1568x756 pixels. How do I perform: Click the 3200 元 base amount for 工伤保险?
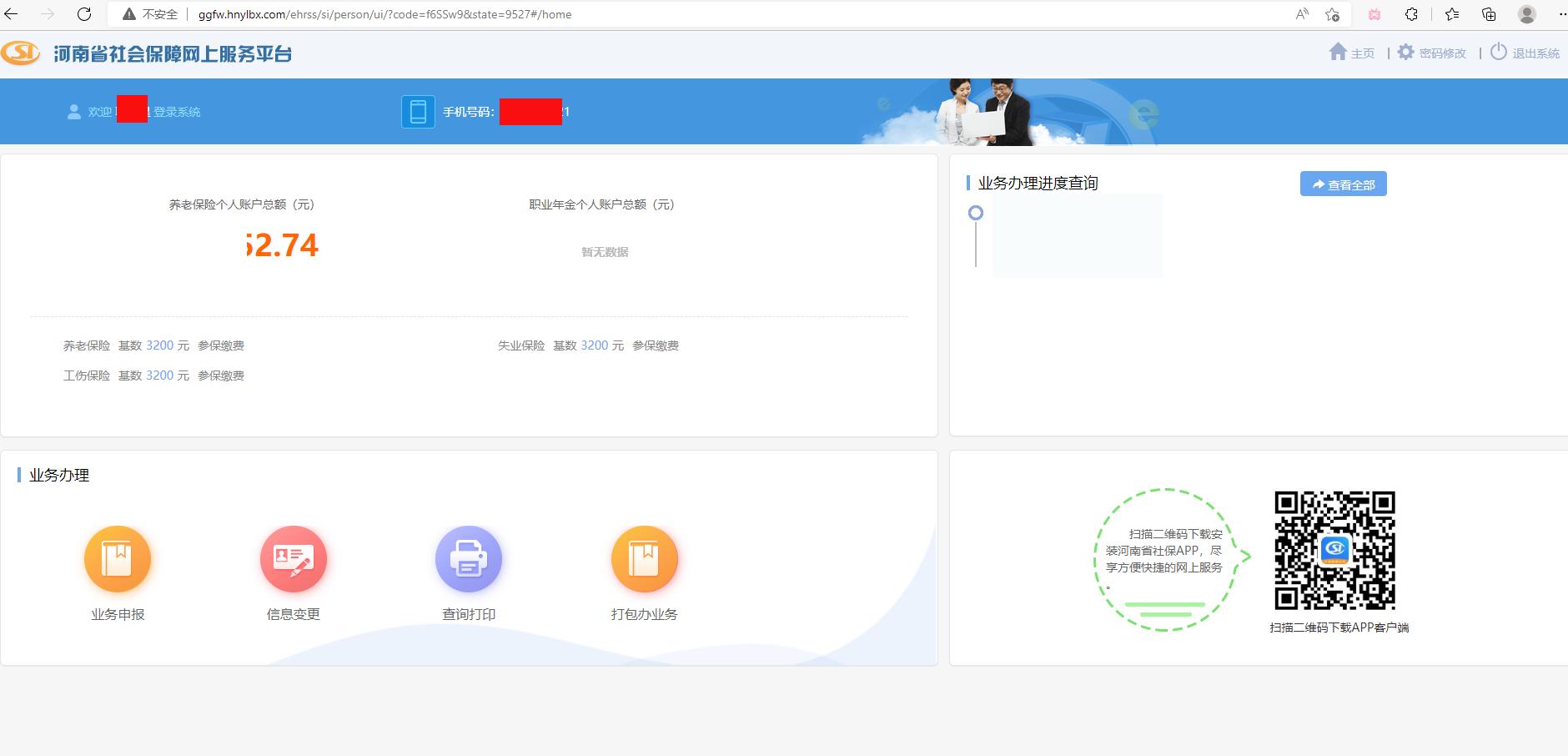pyautogui.click(x=159, y=375)
